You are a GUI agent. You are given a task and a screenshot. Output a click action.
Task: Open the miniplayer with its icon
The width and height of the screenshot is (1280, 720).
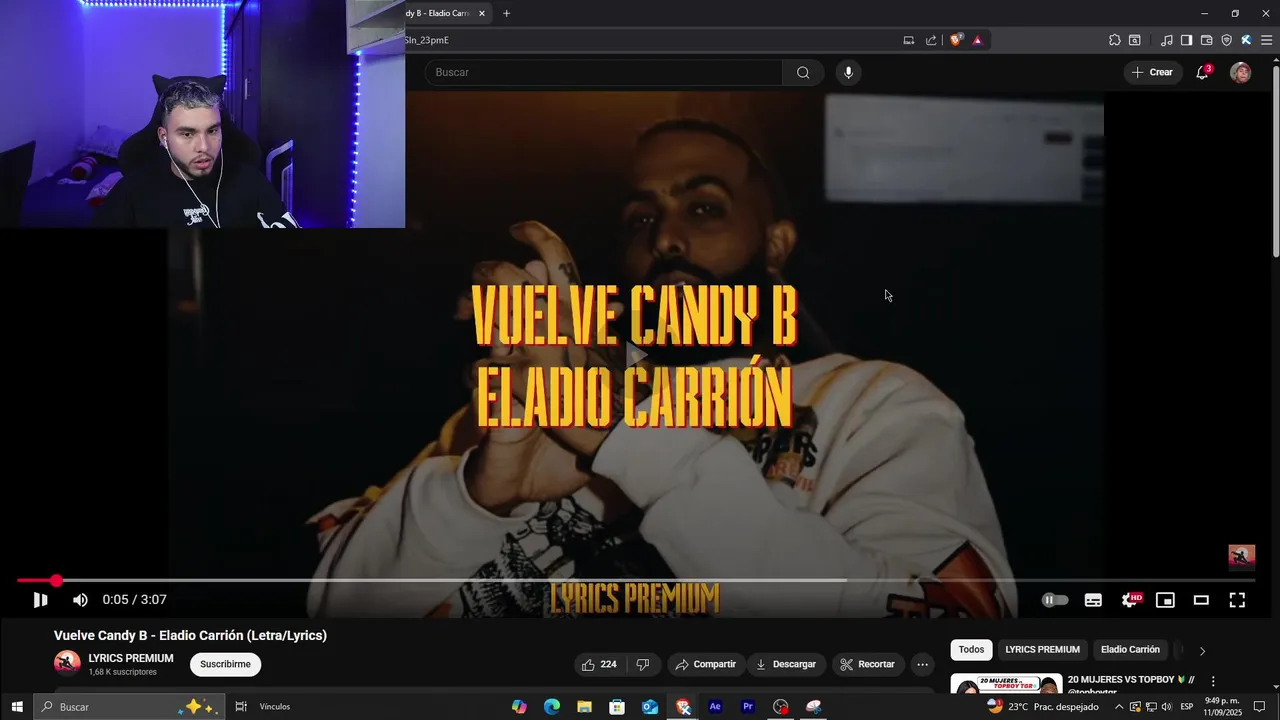click(1165, 600)
